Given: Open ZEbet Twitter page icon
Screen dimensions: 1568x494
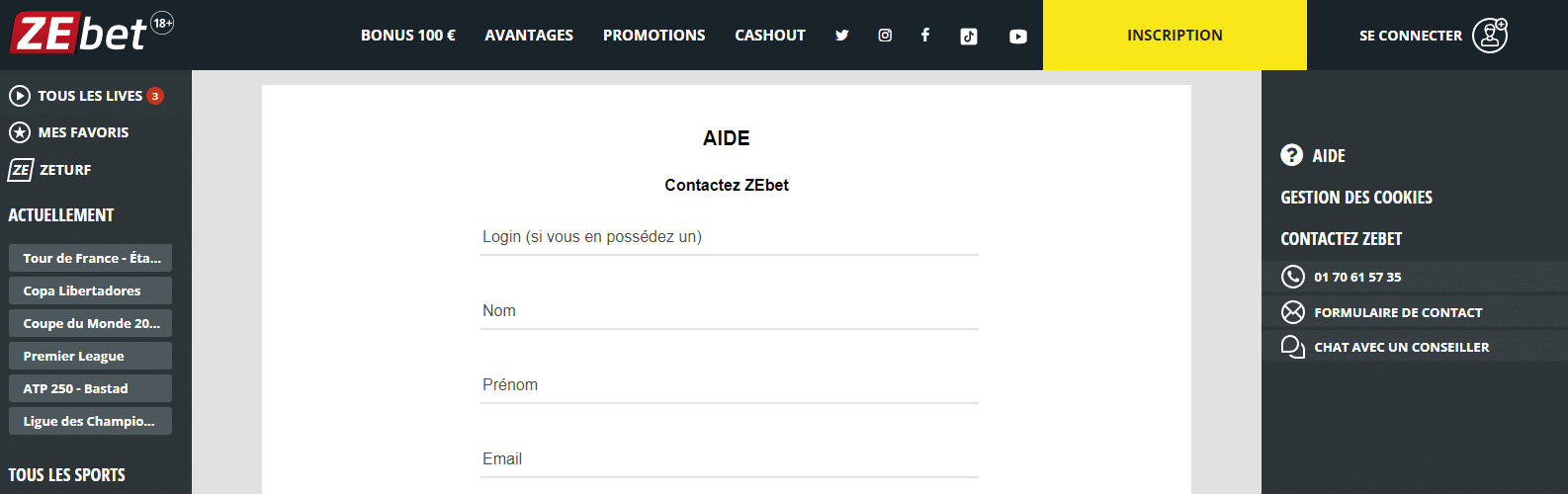Looking at the screenshot, I should pos(841,36).
